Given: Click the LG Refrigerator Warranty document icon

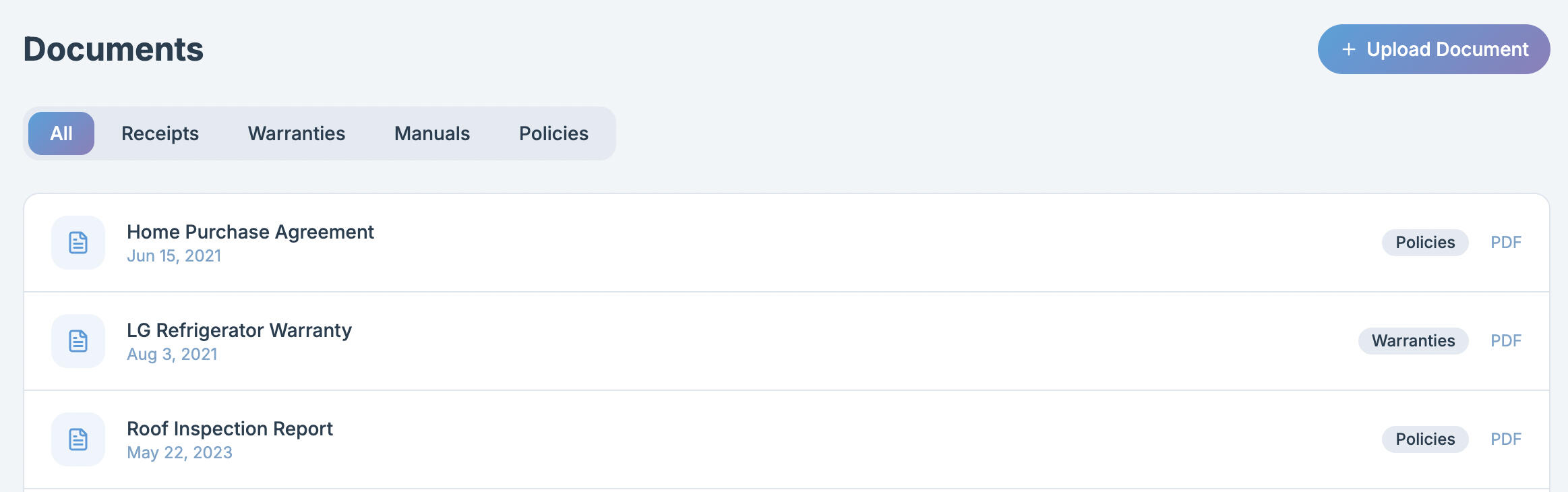Looking at the screenshot, I should pyautogui.click(x=78, y=341).
